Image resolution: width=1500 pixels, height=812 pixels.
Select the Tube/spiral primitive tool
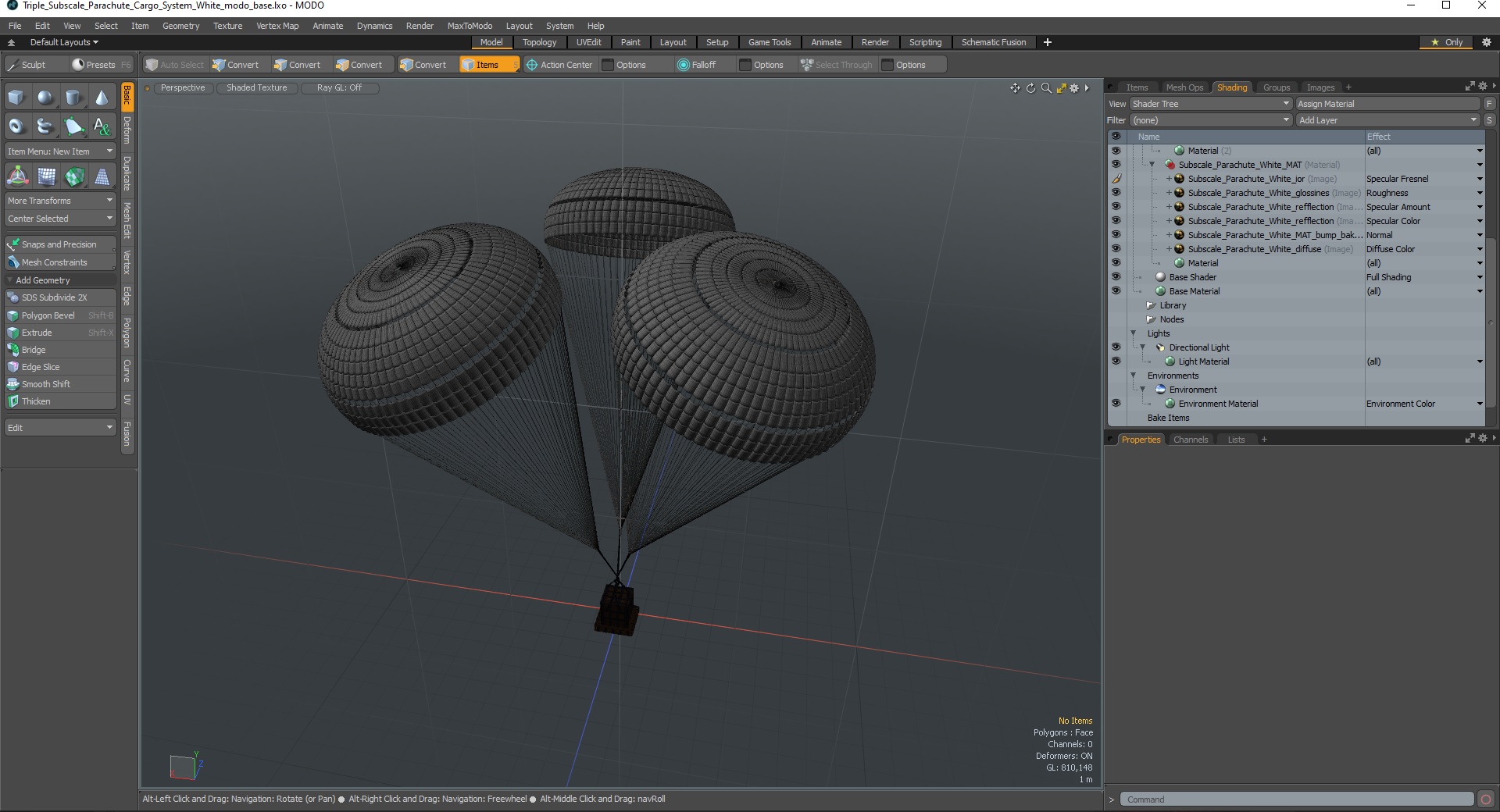(x=45, y=126)
